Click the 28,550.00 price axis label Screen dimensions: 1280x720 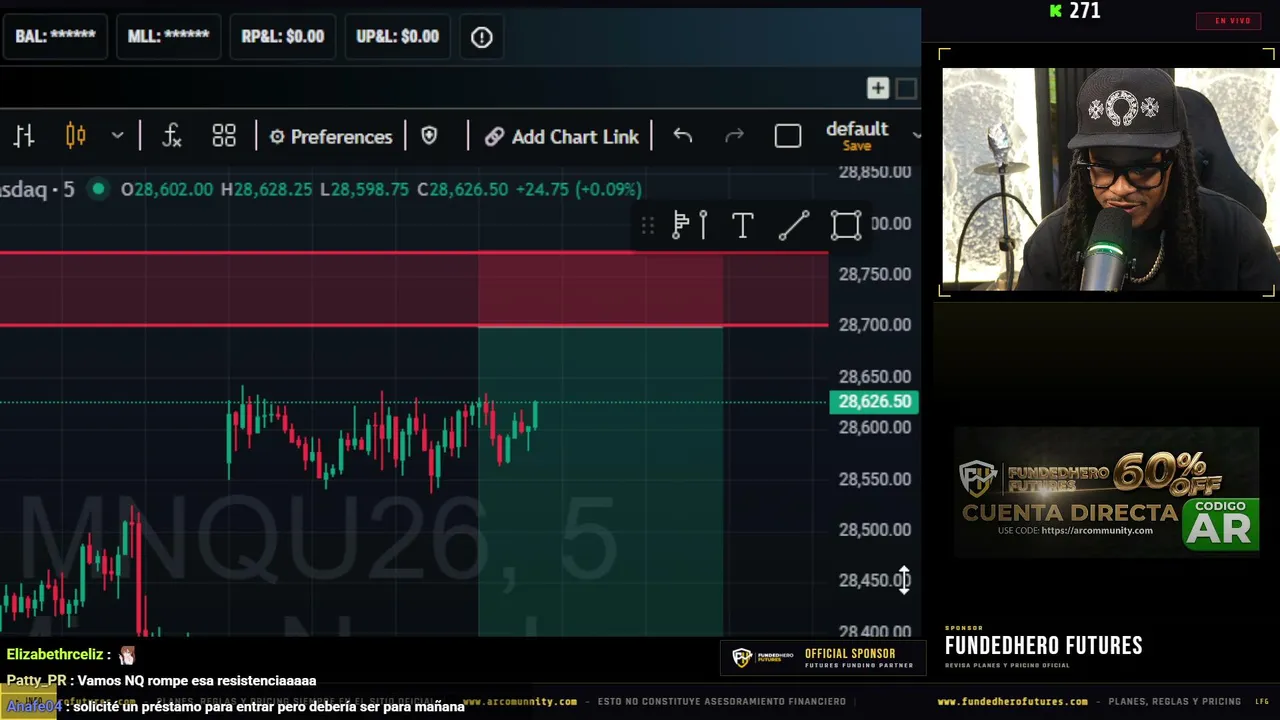tap(875, 479)
